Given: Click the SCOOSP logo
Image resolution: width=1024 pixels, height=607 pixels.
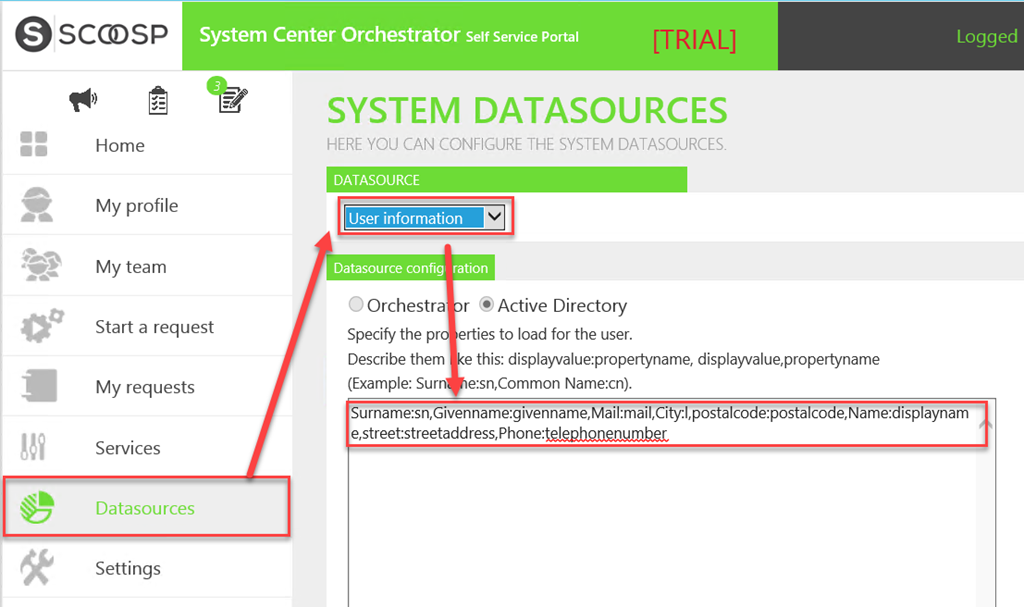Looking at the screenshot, I should pos(91,35).
